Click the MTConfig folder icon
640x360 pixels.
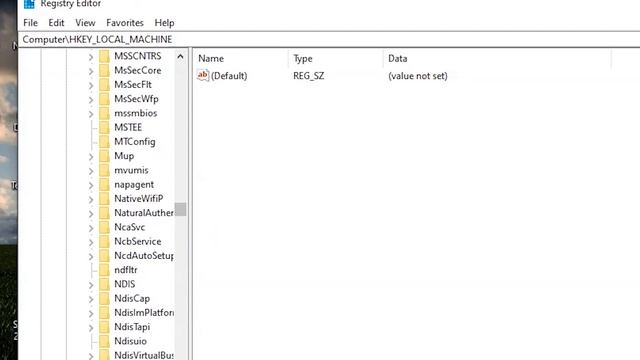[104, 142]
